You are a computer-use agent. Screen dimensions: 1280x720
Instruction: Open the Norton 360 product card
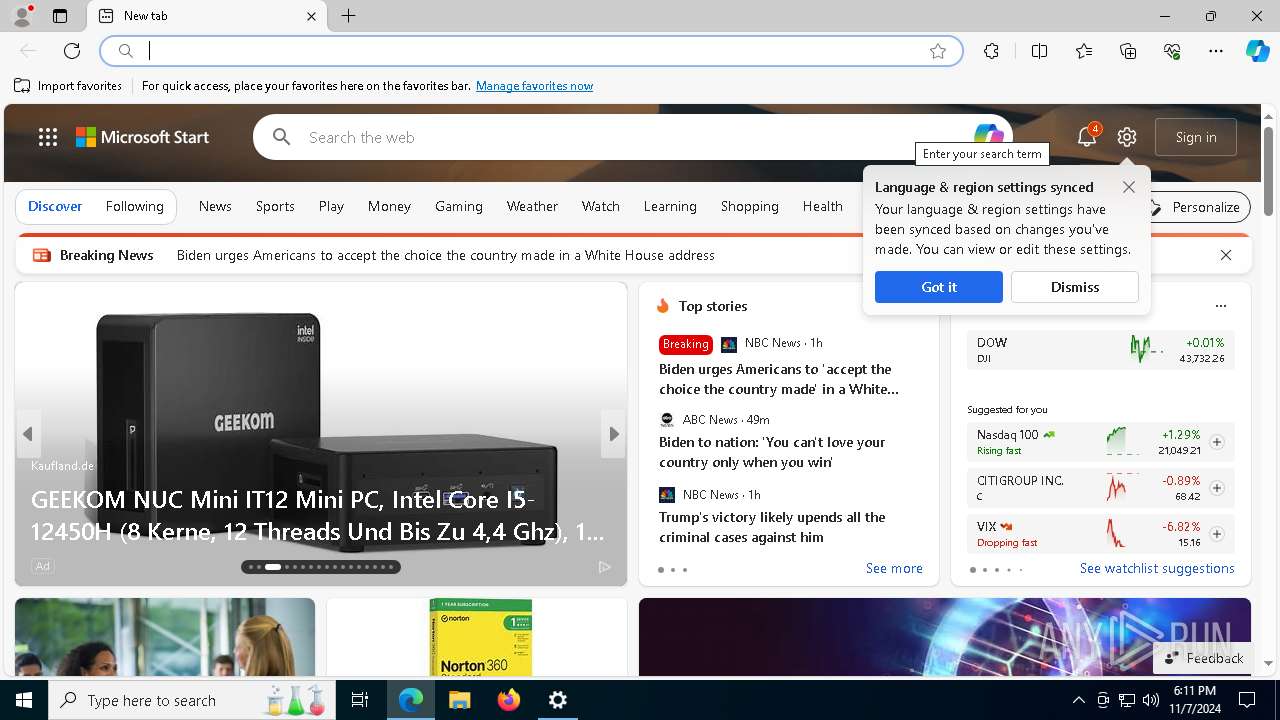point(477,637)
